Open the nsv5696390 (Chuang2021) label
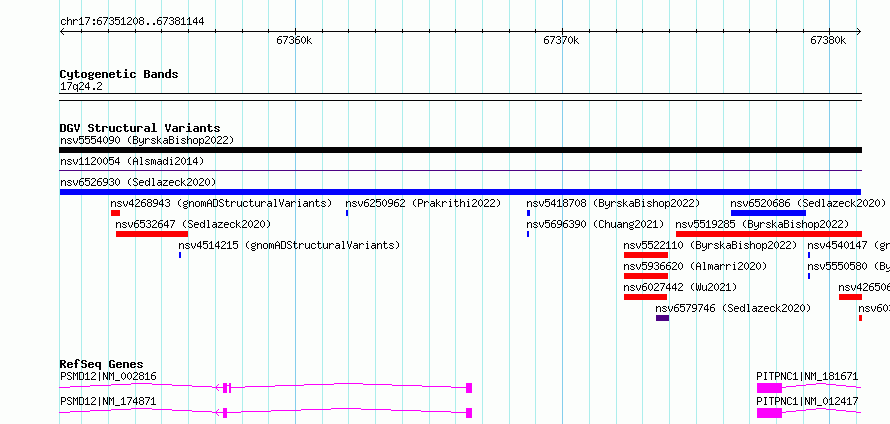This screenshot has height=424, width=890. [595, 224]
